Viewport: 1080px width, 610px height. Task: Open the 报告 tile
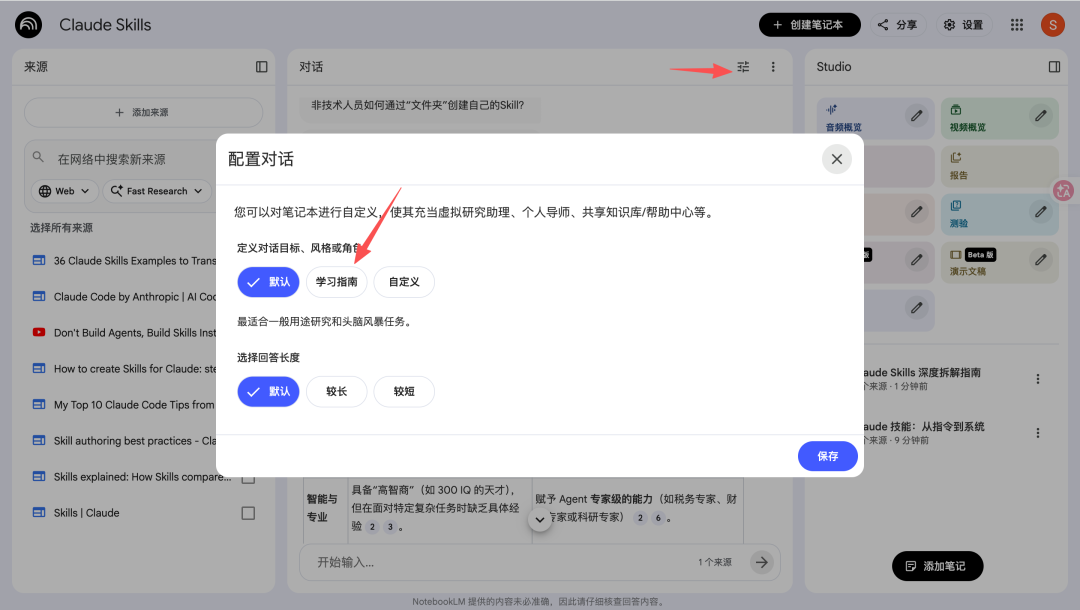999,166
